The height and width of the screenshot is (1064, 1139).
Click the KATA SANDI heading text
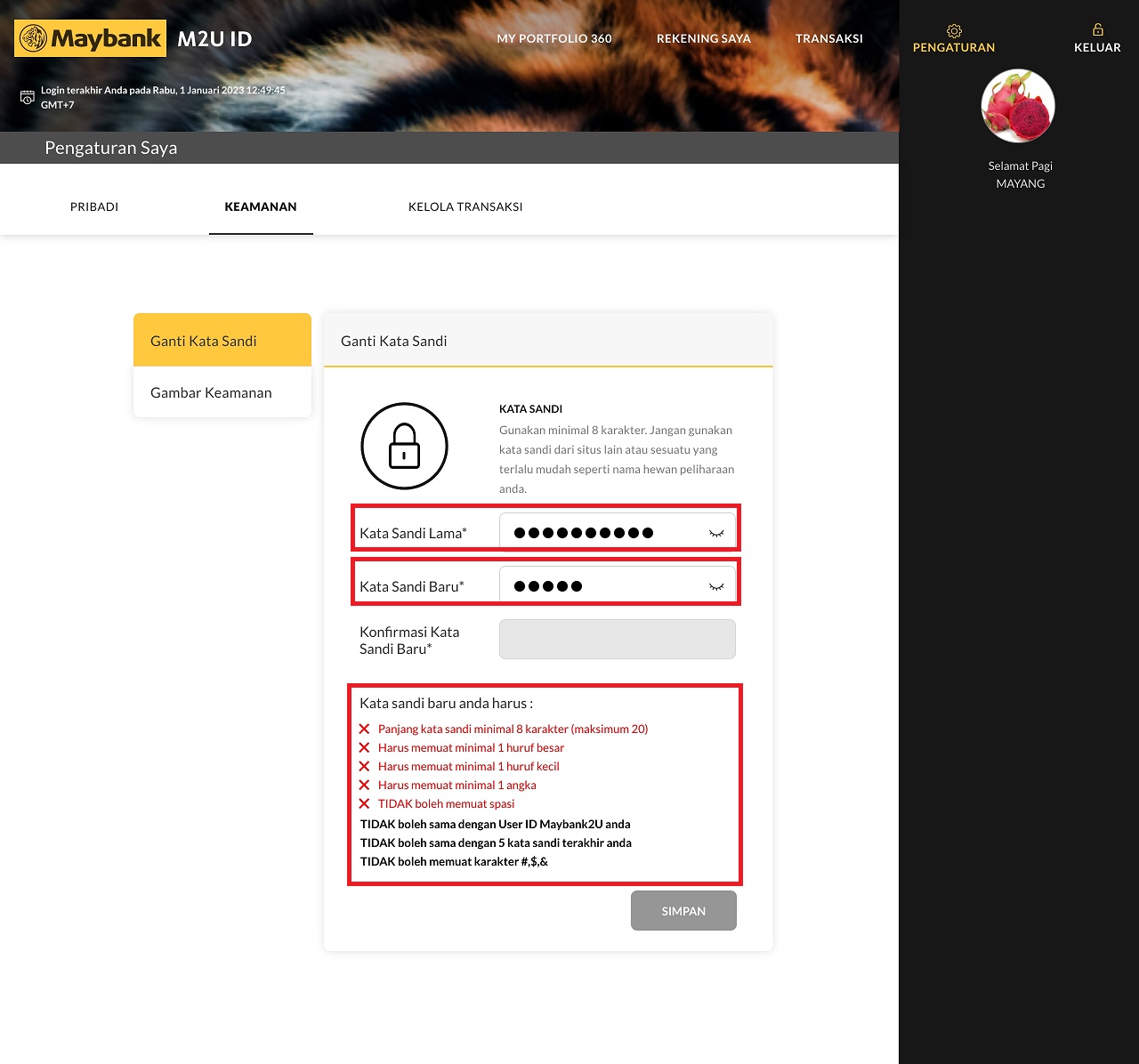(530, 409)
